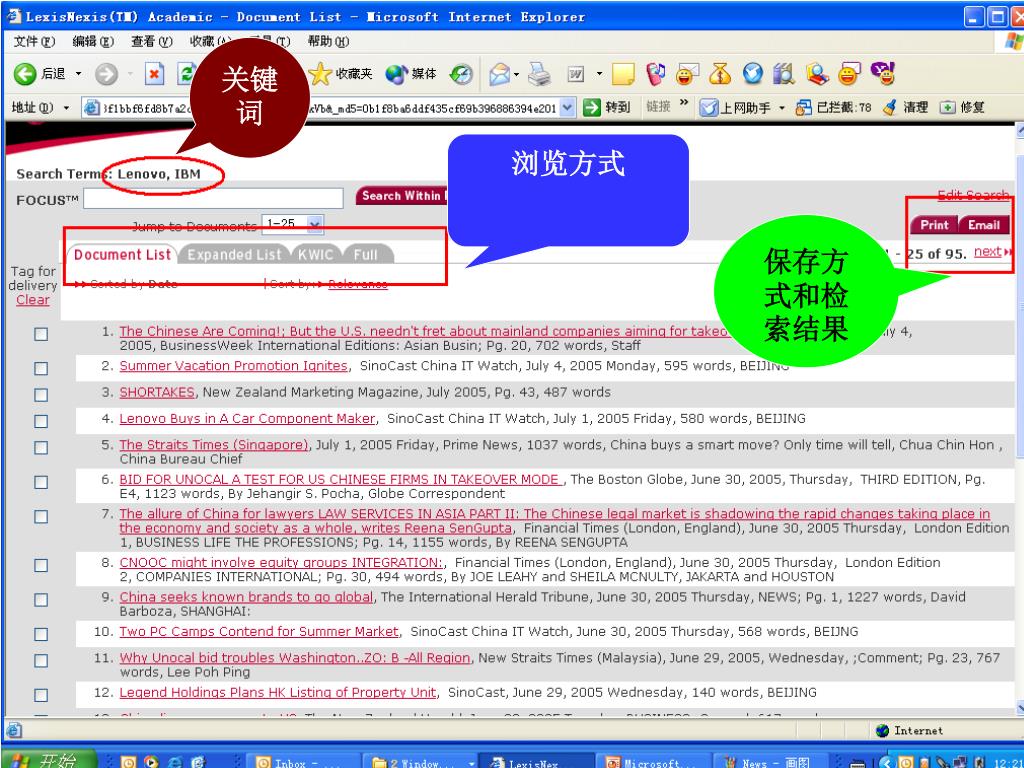
Task: Tag Legend Holdings Plans HK checkbox
Action: (41, 695)
